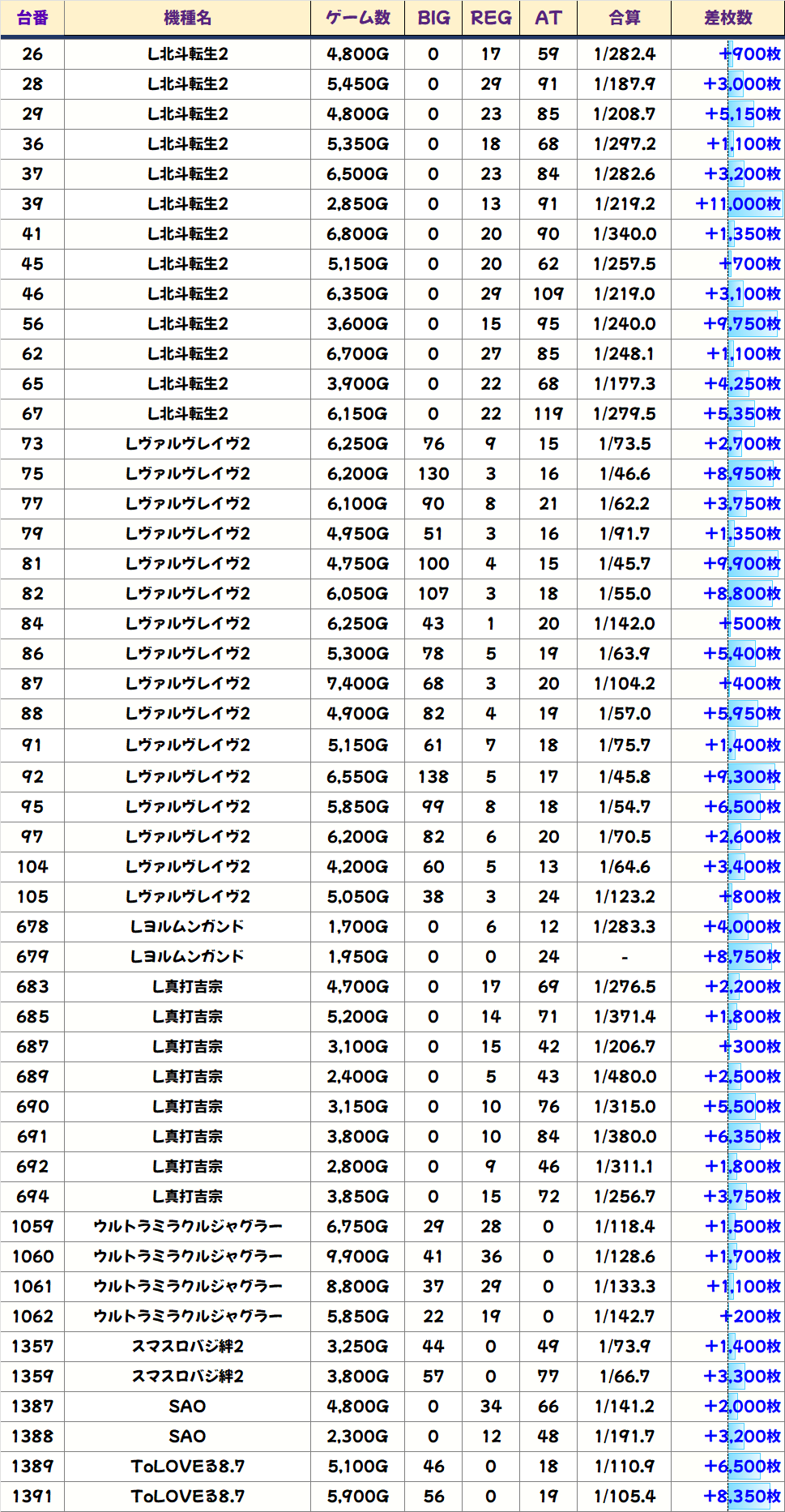
Task: Click ToLOVEる8.7 name in row 1391
Action: click(187, 1497)
